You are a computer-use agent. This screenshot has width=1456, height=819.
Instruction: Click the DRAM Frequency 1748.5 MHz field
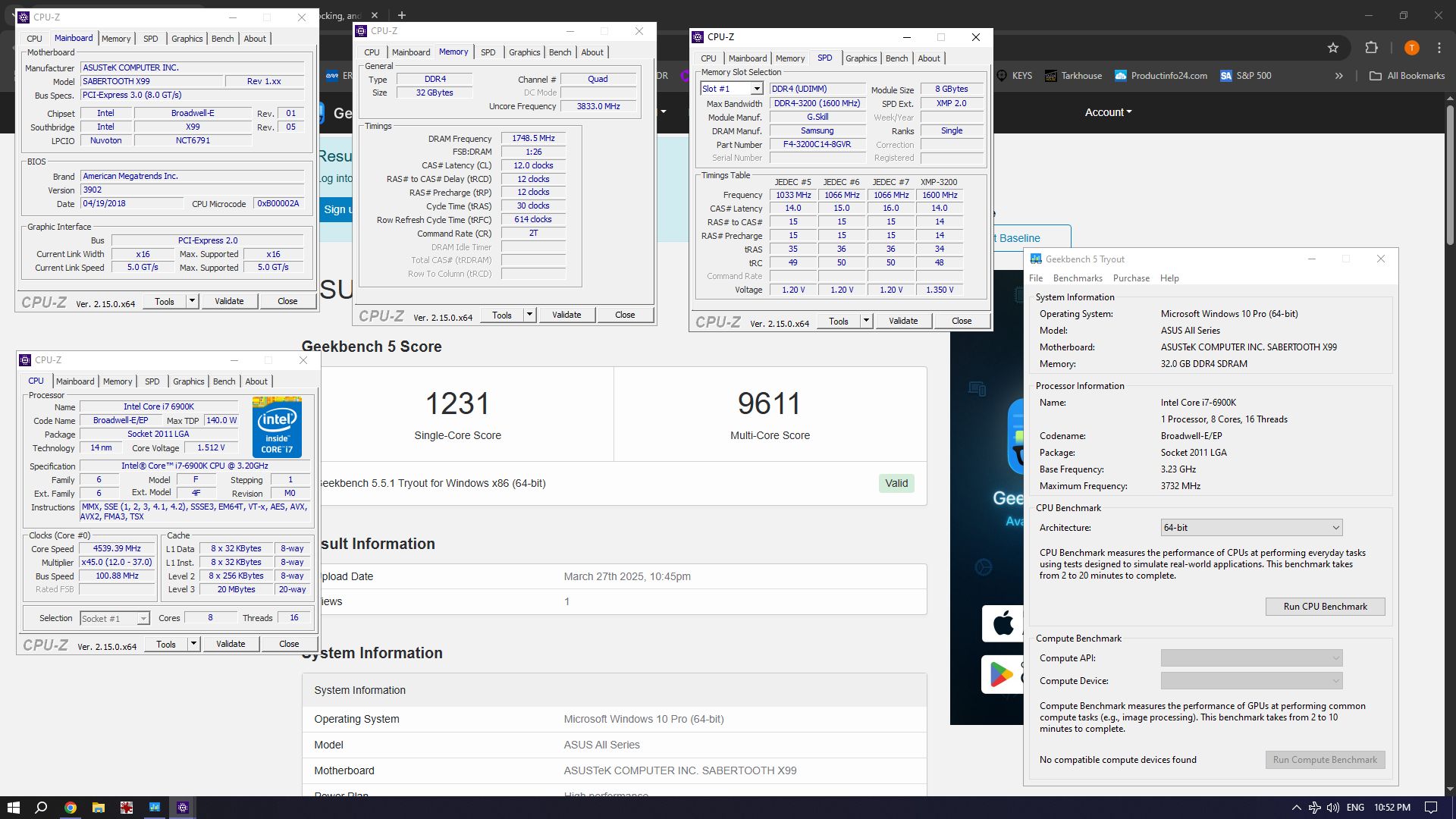tap(533, 139)
